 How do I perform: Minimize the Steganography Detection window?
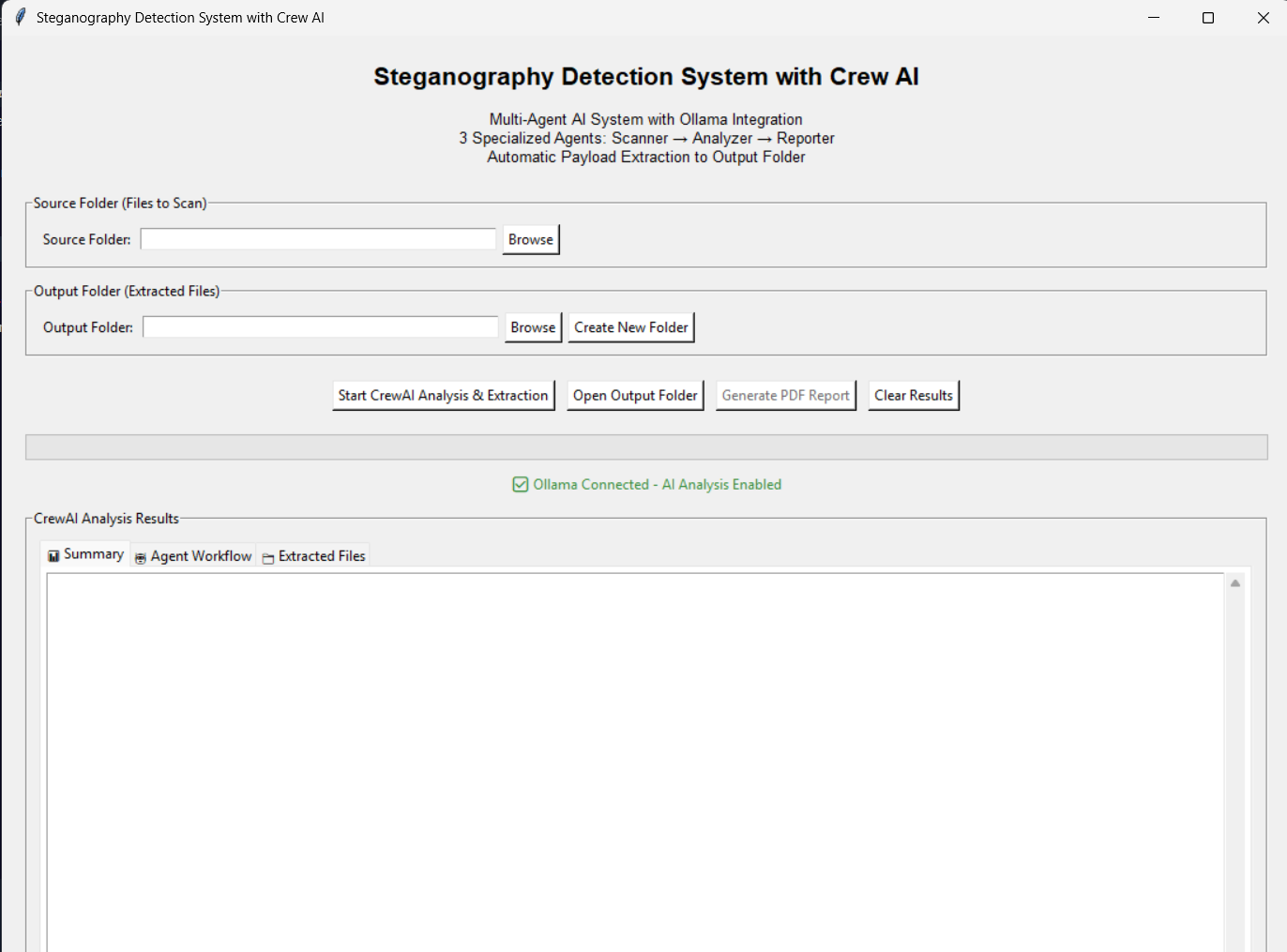1154,18
